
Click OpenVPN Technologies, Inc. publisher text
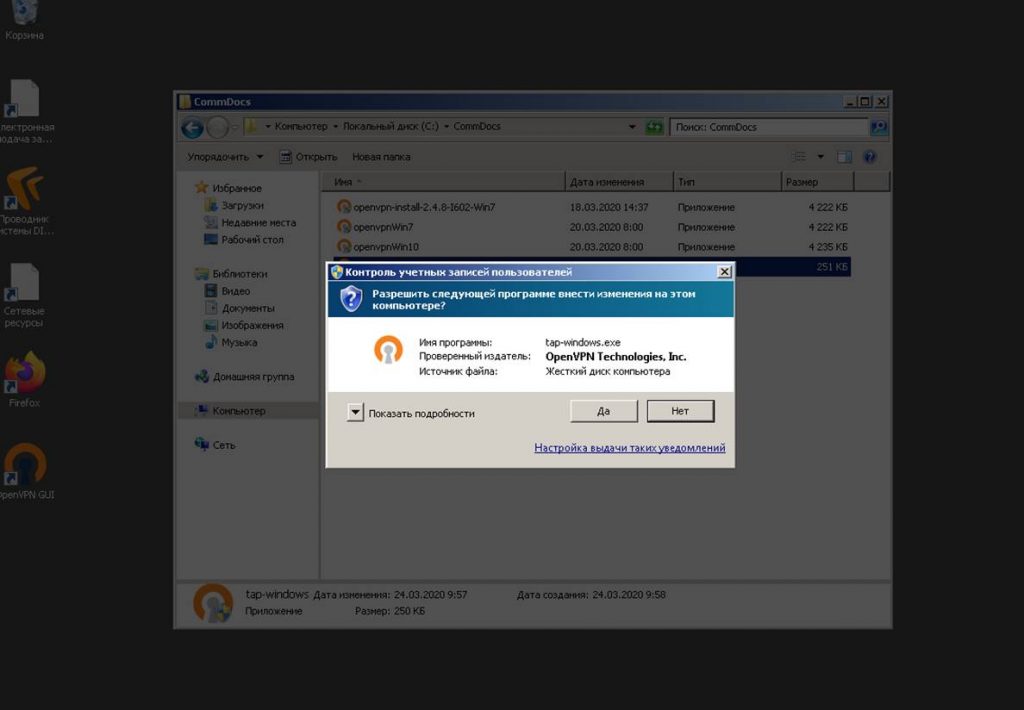click(x=616, y=357)
